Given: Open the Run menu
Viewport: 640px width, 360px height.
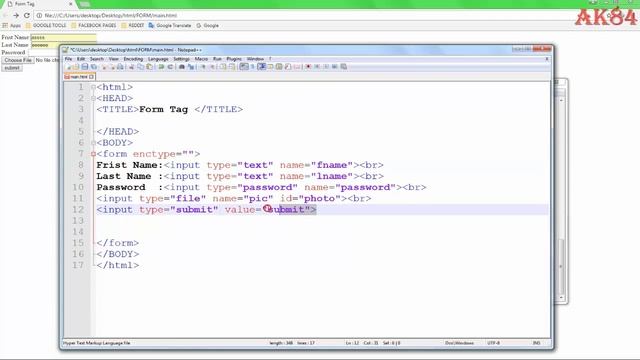Looking at the screenshot, I should pos(217,59).
